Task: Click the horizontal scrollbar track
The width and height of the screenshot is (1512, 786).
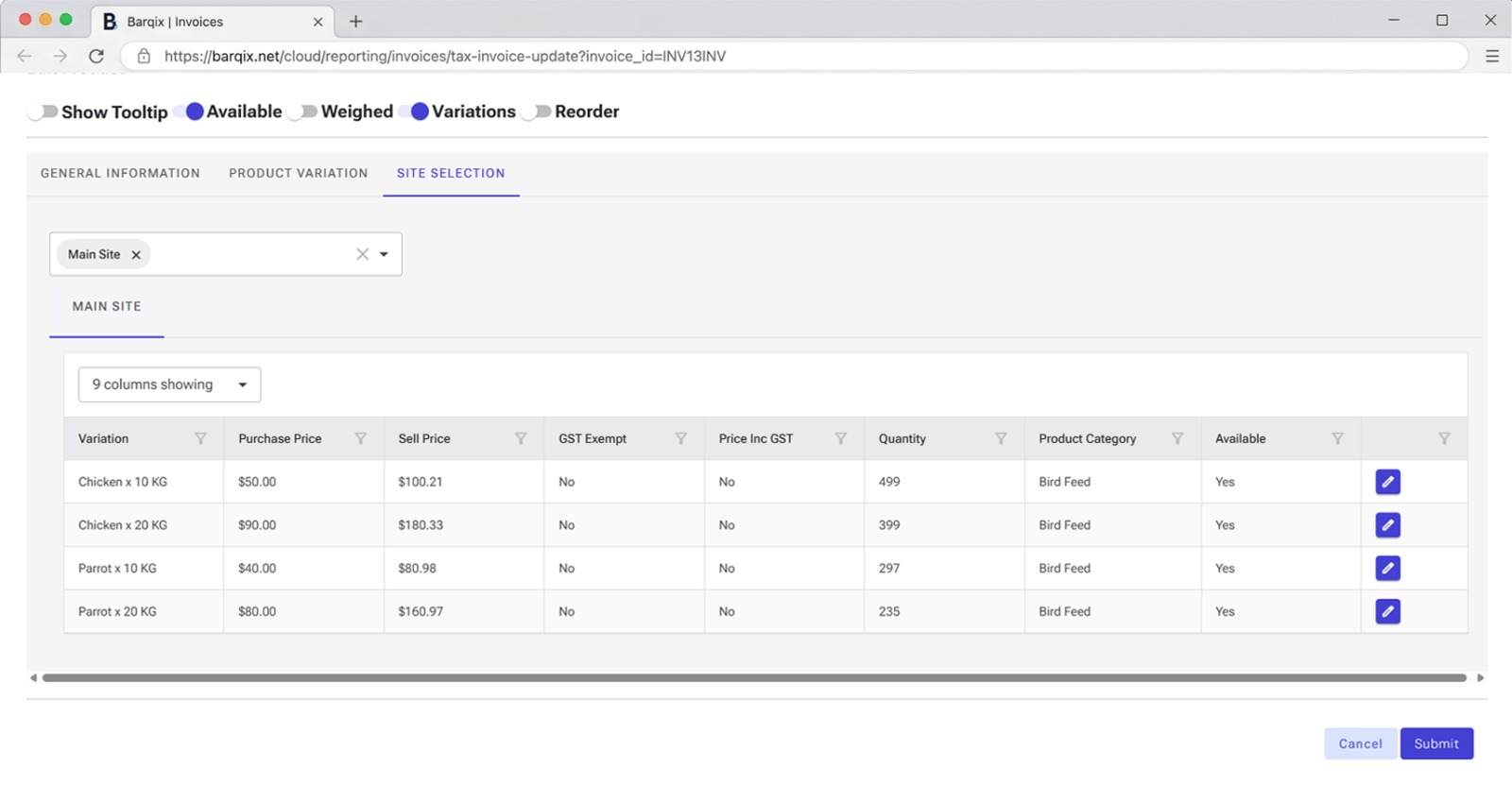Action: click(754, 677)
